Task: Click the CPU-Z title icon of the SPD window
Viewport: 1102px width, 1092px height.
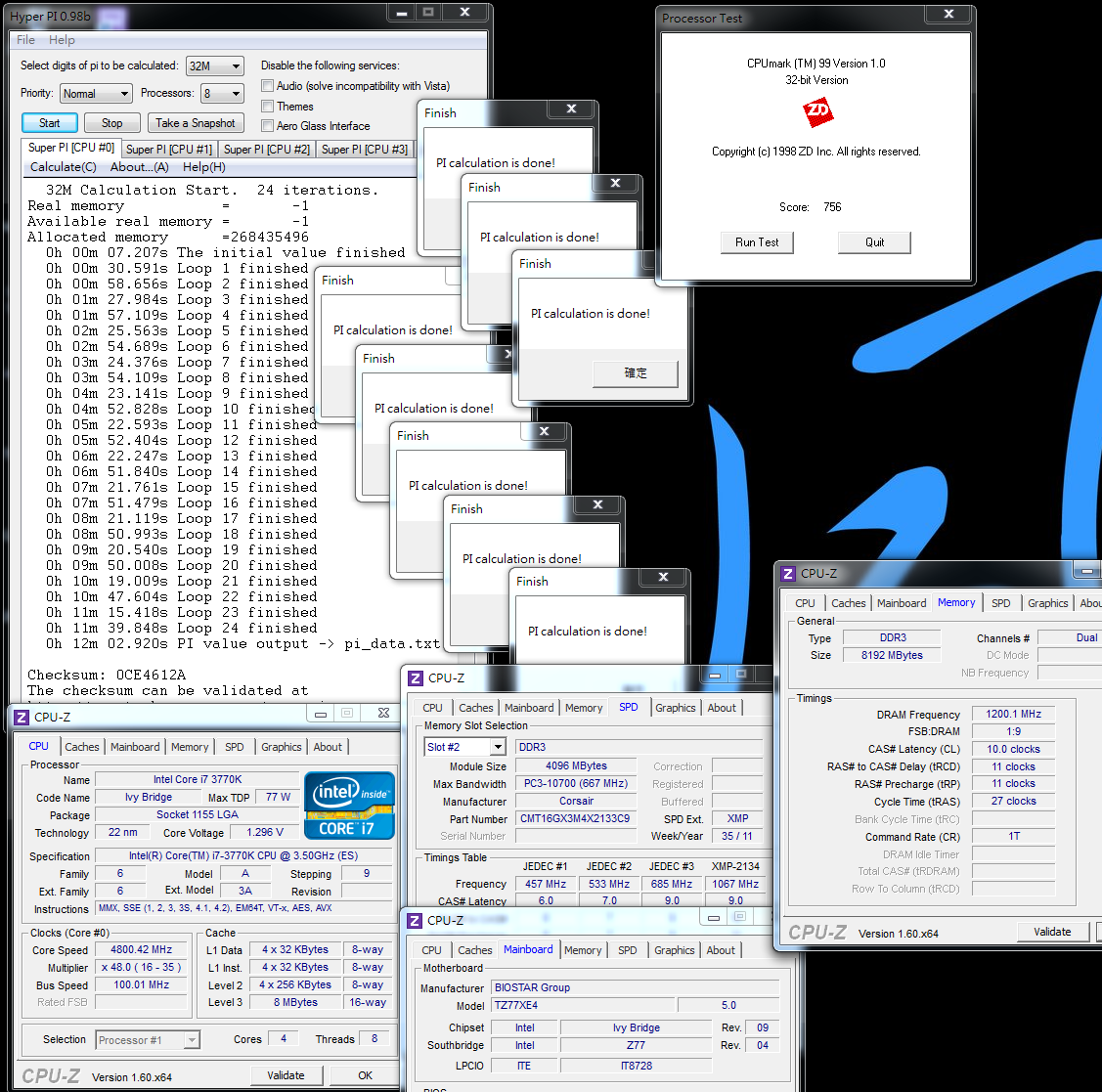Action: tap(416, 678)
